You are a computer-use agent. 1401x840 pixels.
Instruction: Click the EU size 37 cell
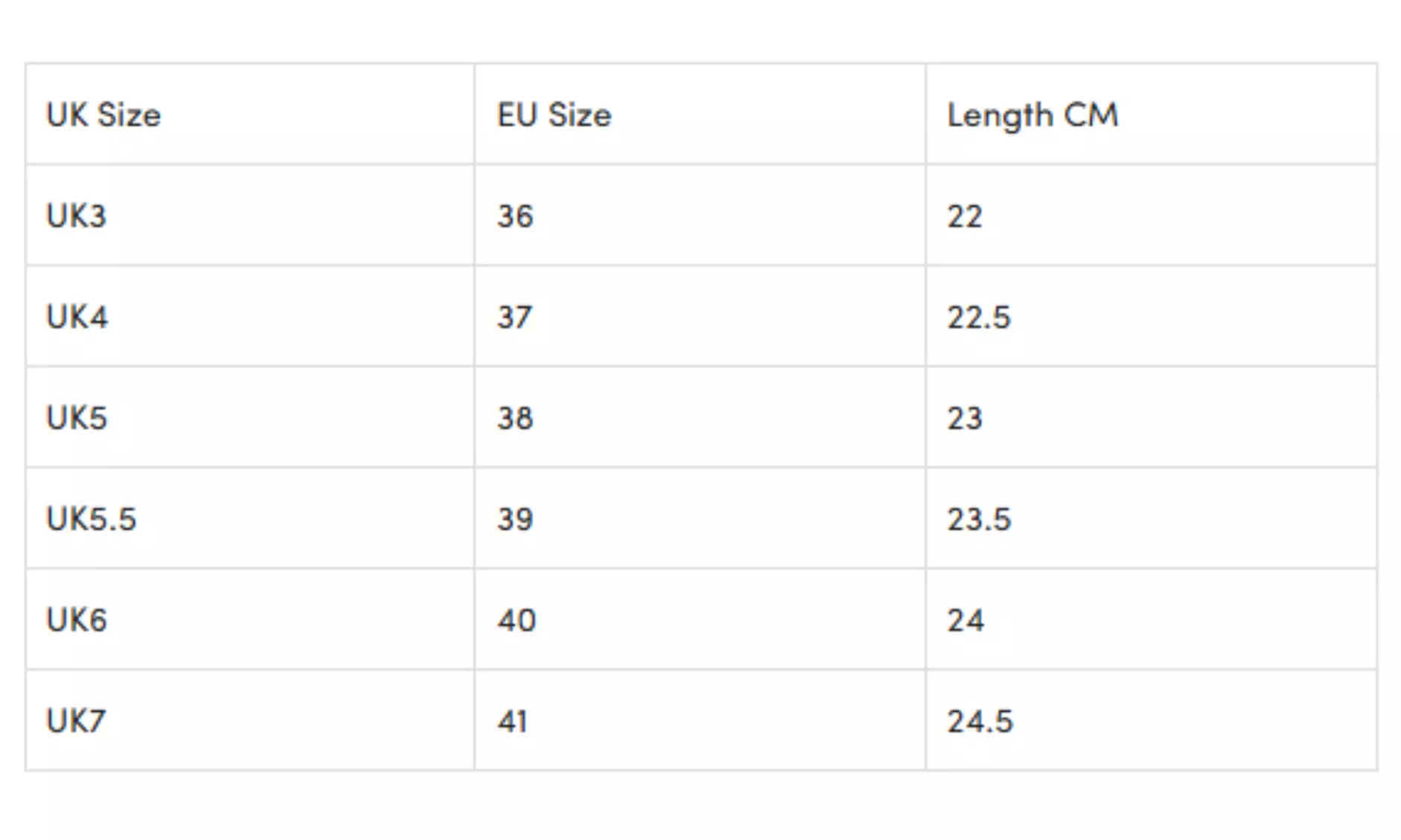click(515, 318)
